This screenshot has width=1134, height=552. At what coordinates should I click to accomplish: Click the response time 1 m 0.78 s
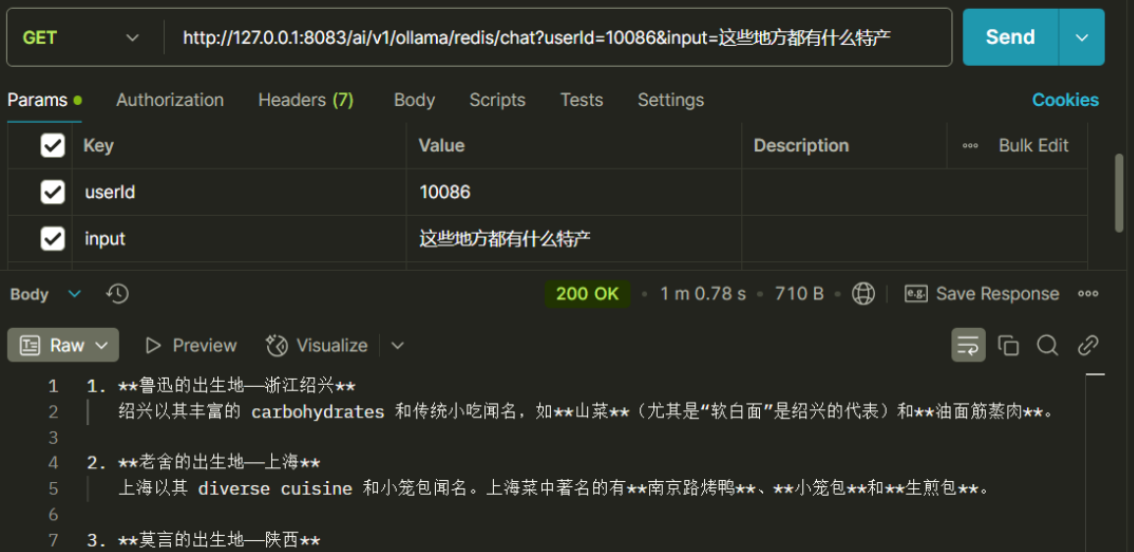(703, 294)
